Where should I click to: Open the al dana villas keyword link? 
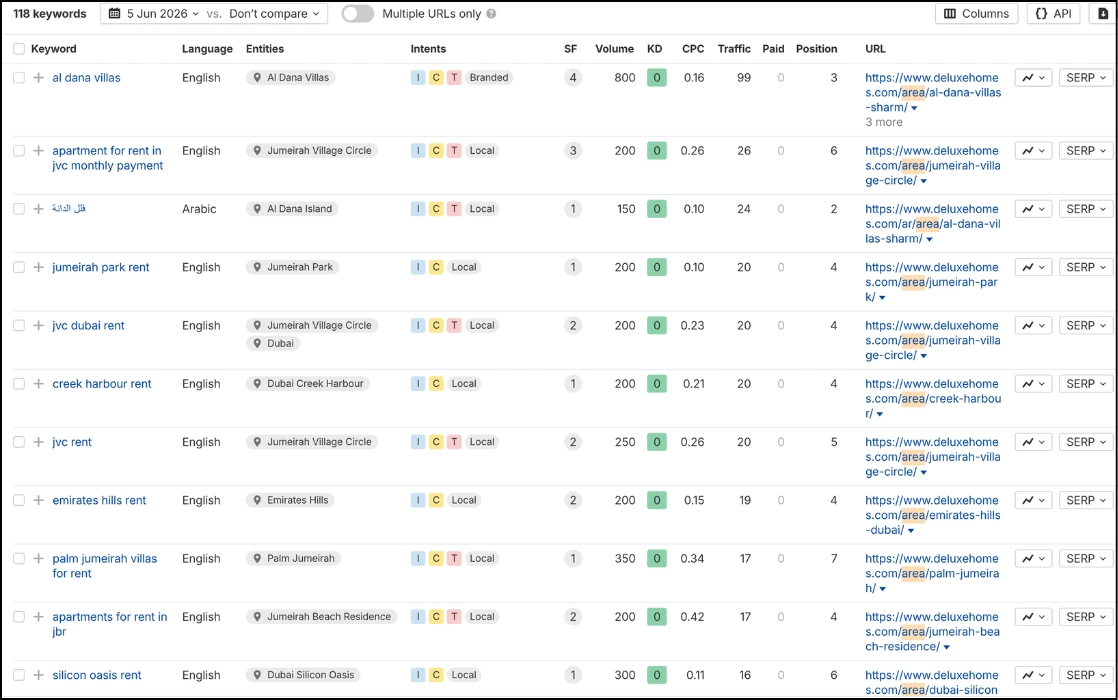tap(86, 78)
